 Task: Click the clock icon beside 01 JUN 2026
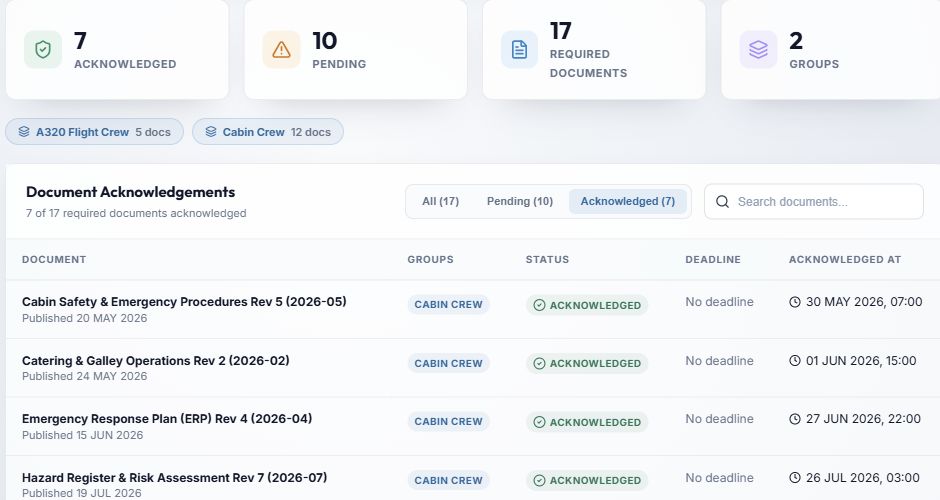pyautogui.click(x=794, y=361)
